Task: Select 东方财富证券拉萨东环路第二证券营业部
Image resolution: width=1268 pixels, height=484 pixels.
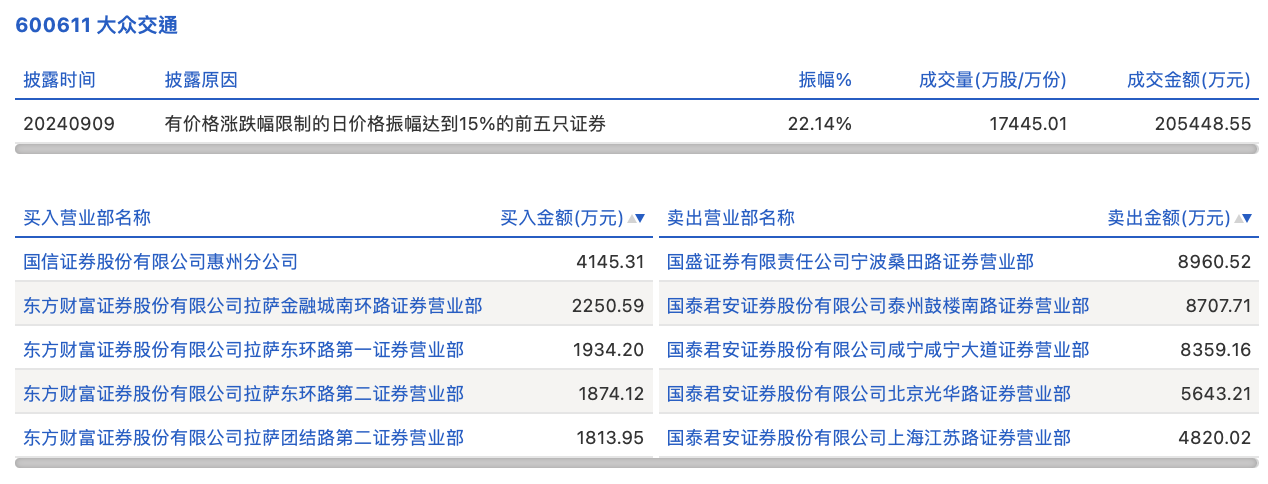Action: pyautogui.click(x=243, y=394)
